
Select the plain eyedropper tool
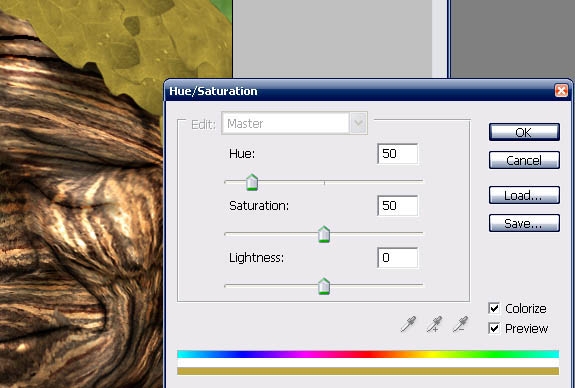408,324
